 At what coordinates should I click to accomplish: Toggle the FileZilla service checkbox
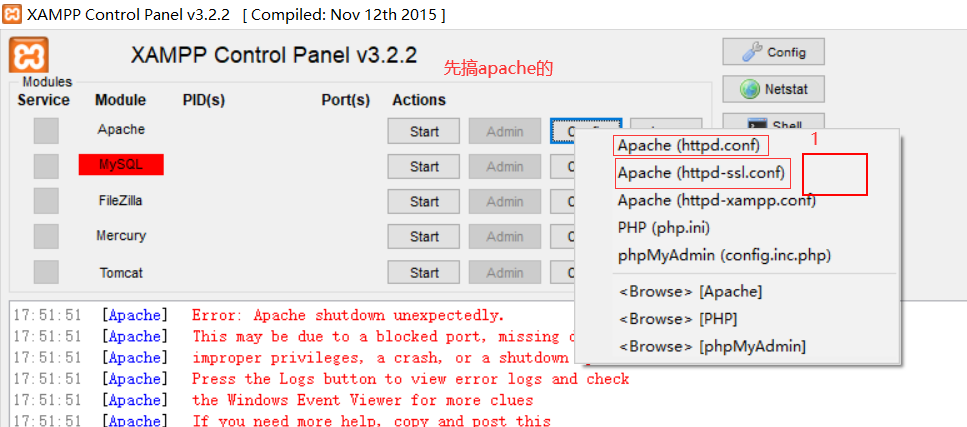(x=46, y=201)
